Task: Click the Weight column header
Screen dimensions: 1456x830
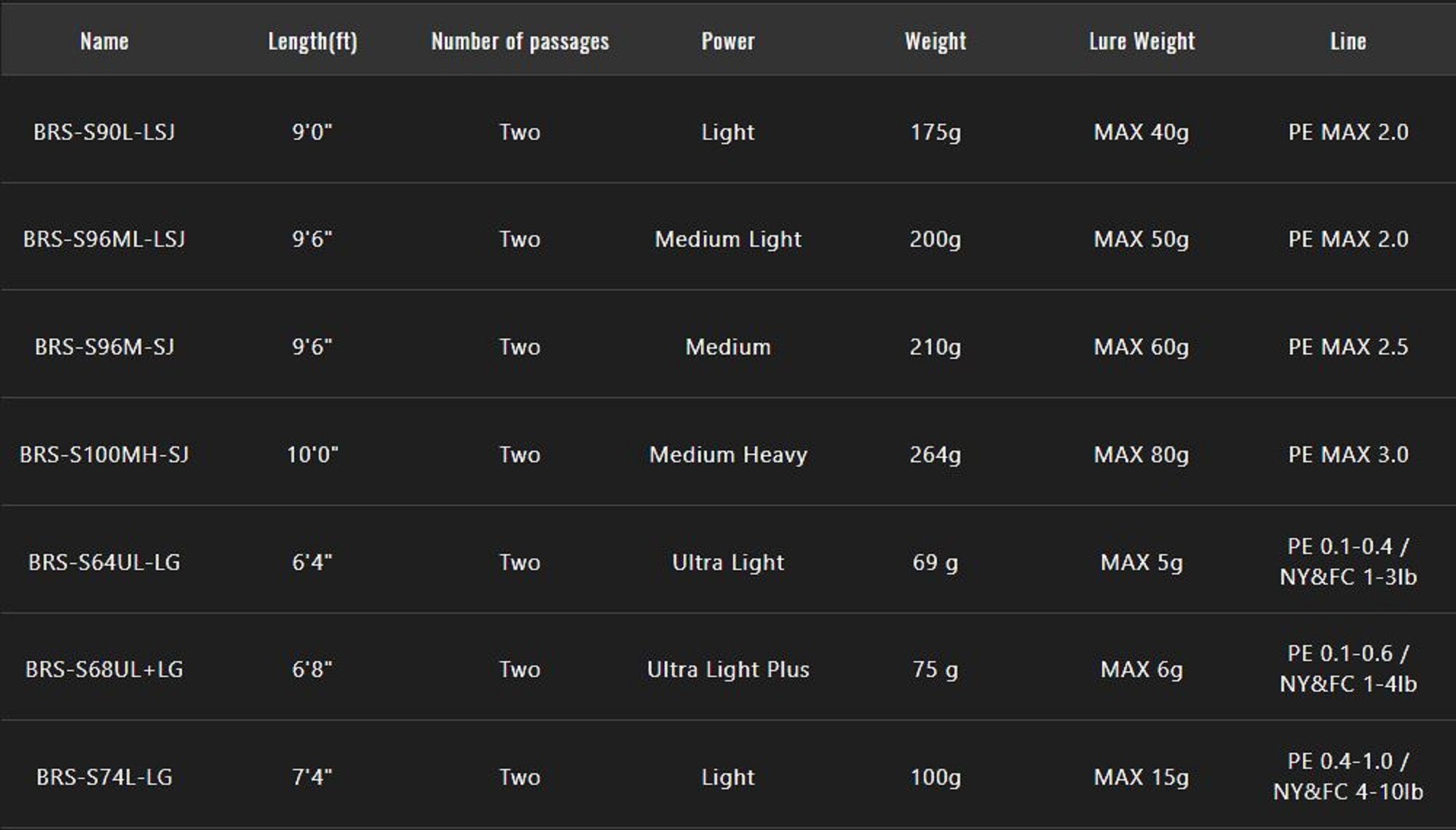Action: (x=935, y=41)
